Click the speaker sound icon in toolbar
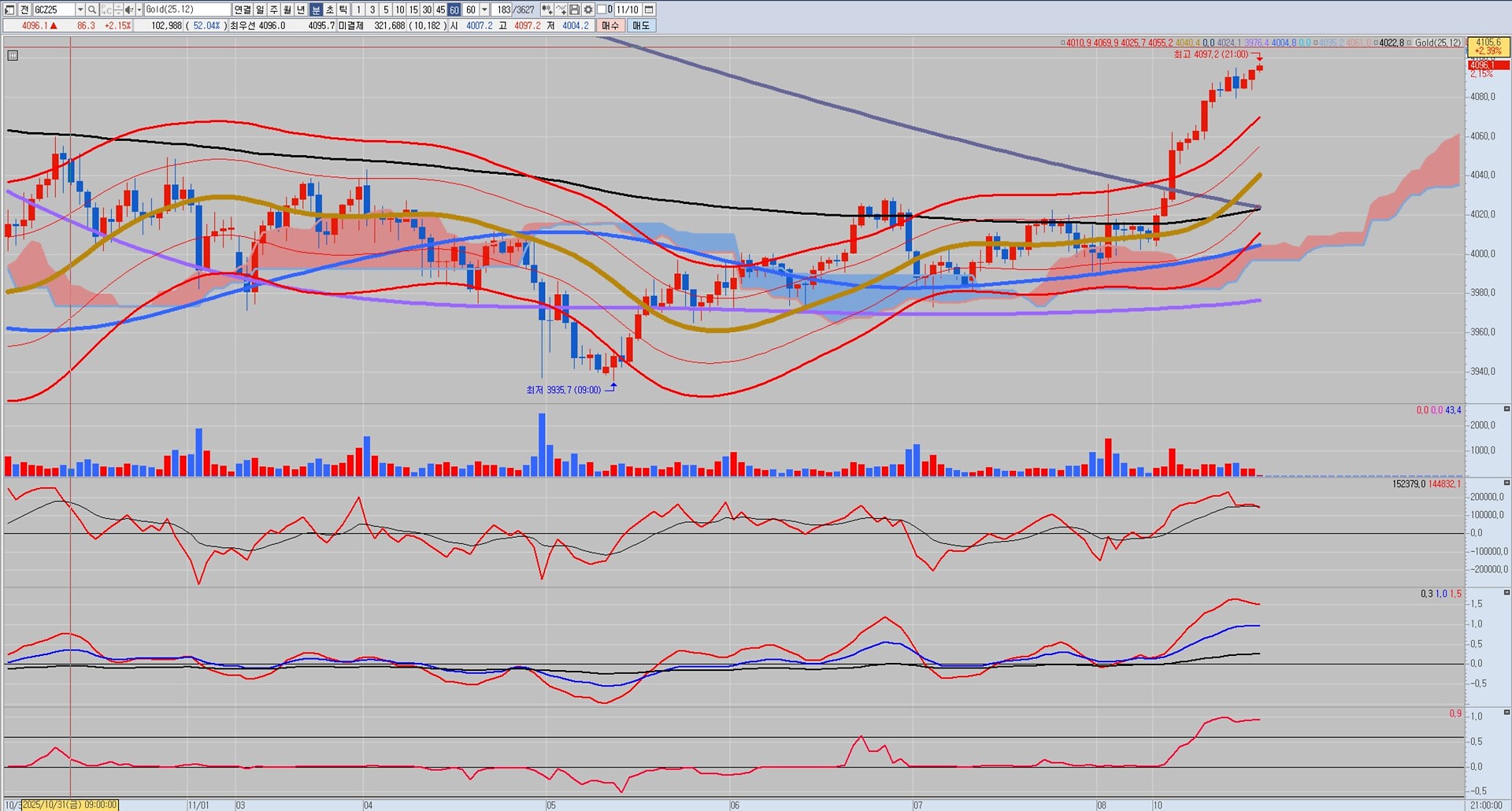 [129, 9]
